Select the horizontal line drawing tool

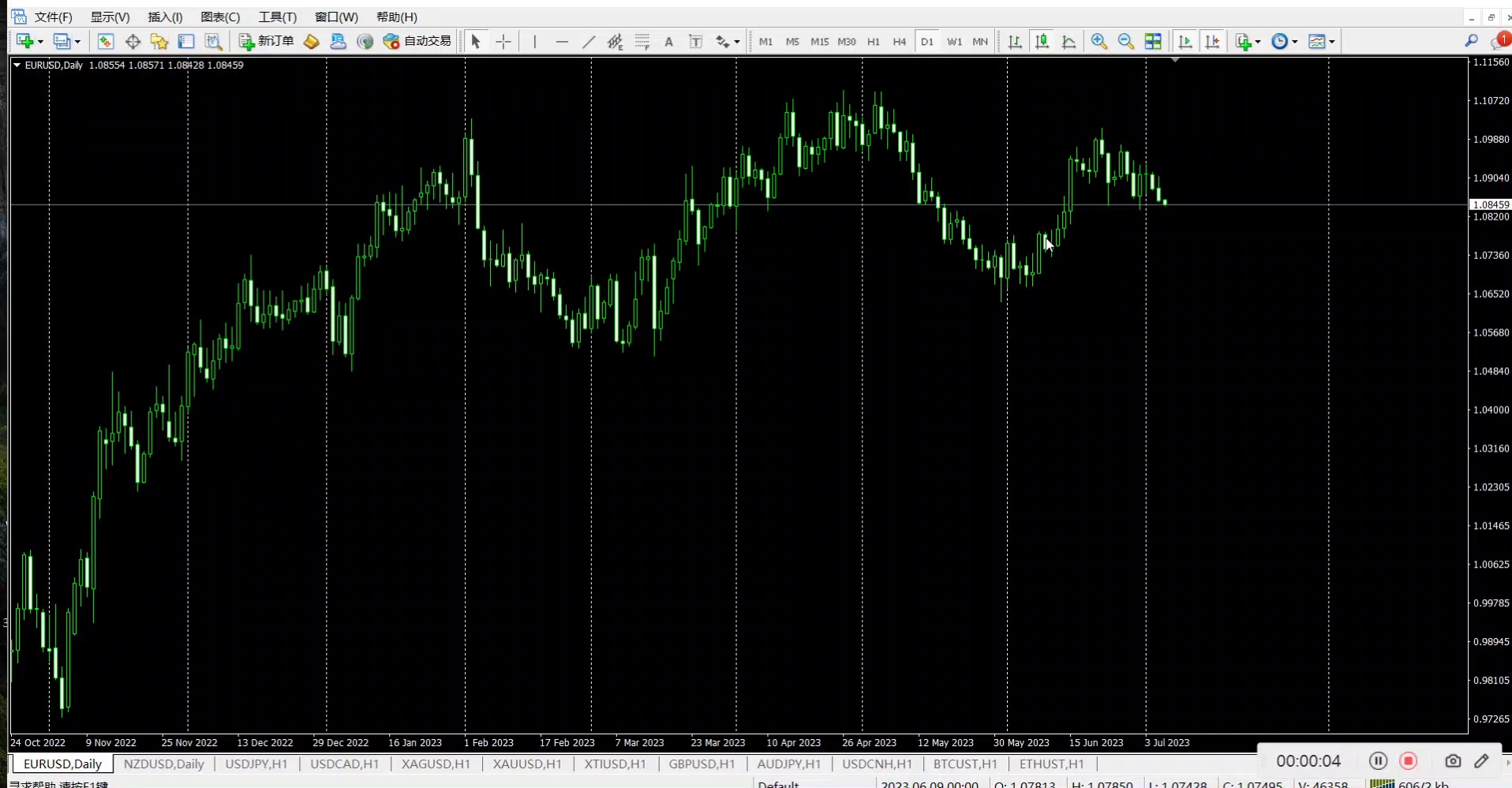click(x=562, y=41)
